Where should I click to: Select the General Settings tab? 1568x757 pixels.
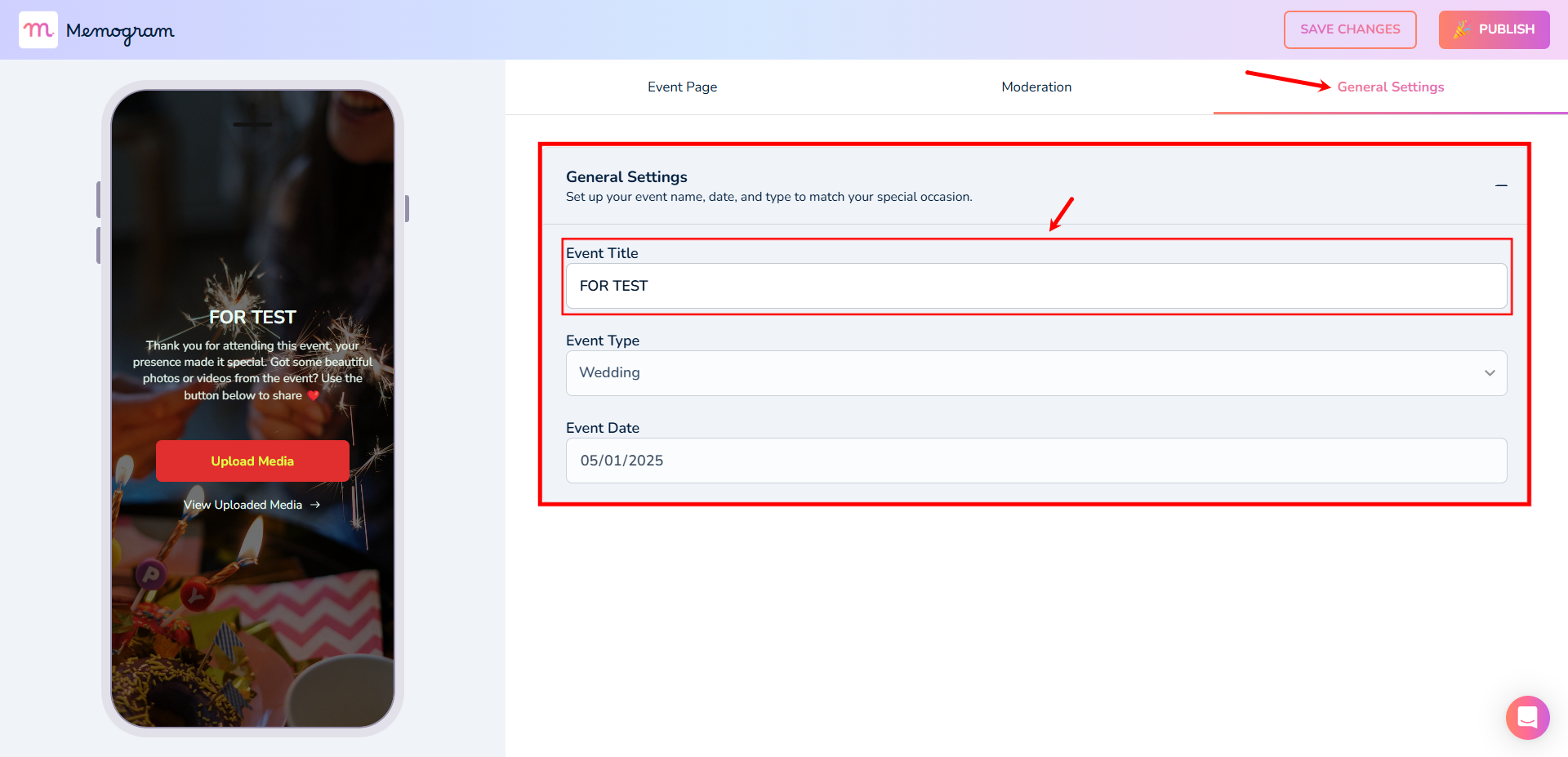1390,87
